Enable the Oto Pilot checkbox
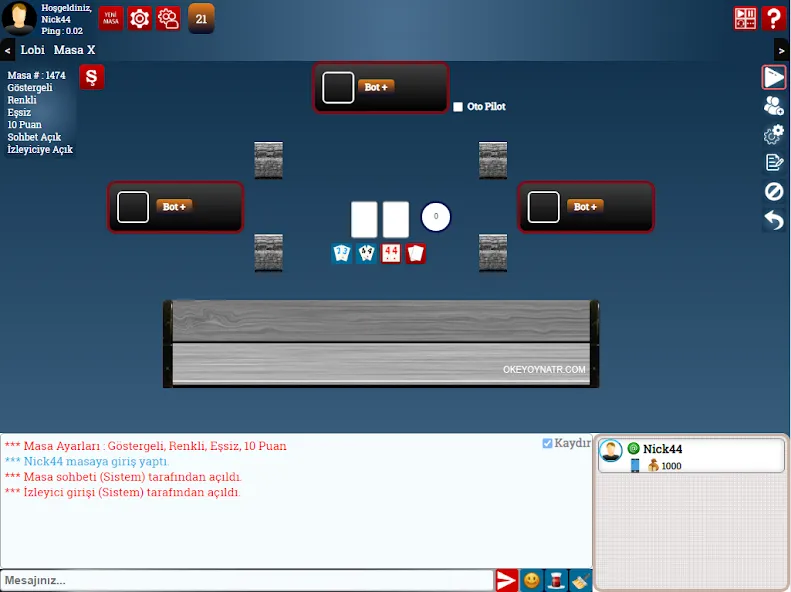Viewport: 791px width, 592px height. click(x=458, y=107)
